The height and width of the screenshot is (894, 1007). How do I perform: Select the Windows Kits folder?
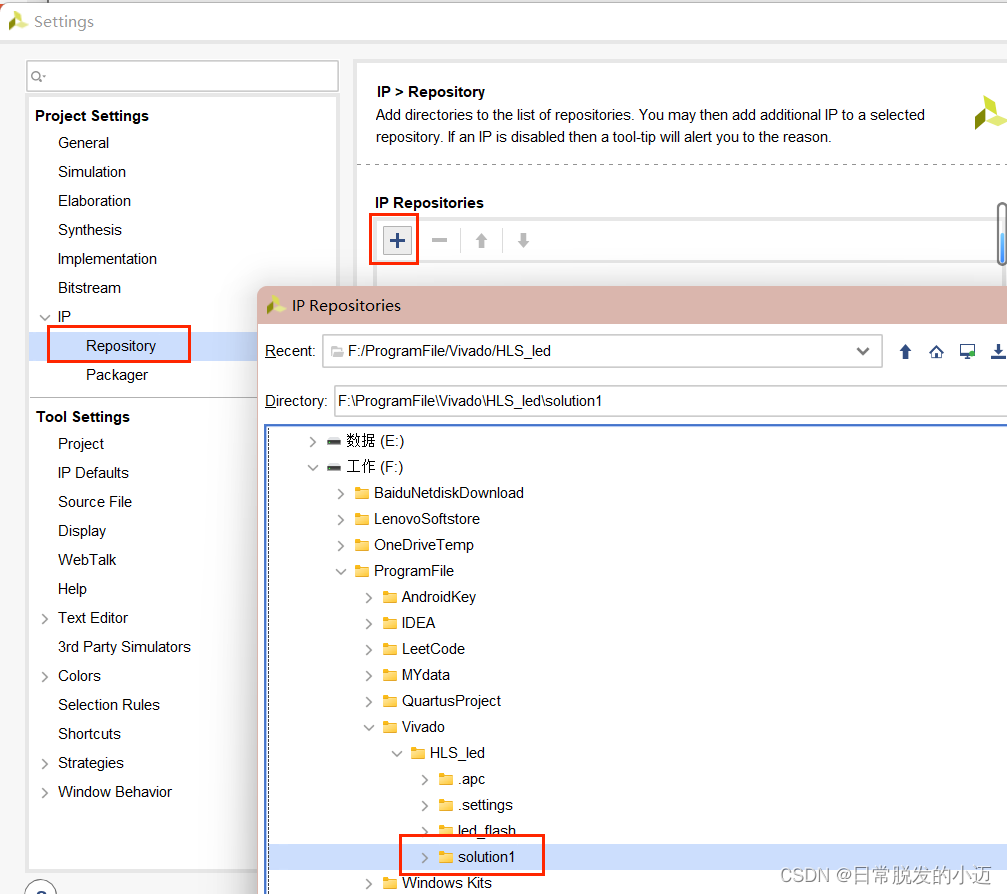(x=446, y=883)
